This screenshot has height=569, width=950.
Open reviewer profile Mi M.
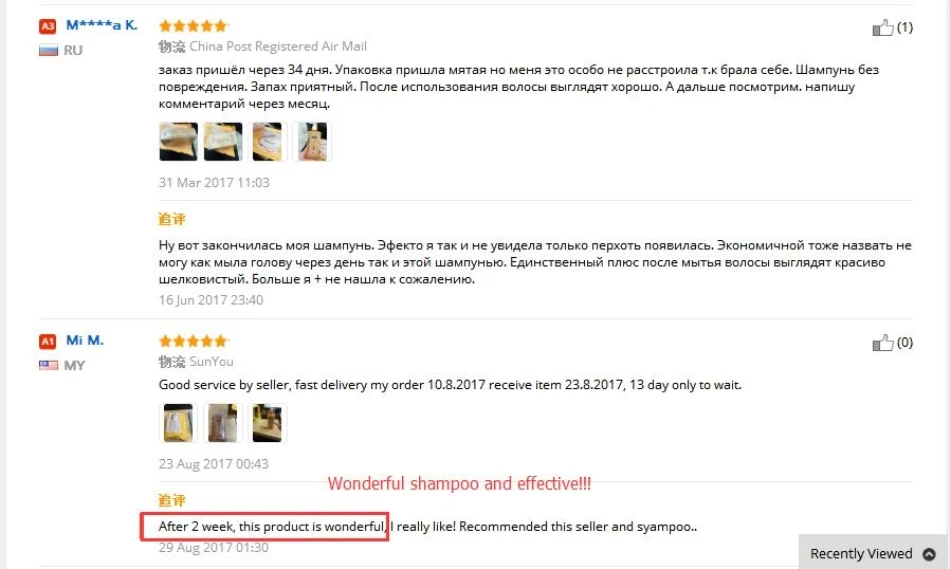85,341
